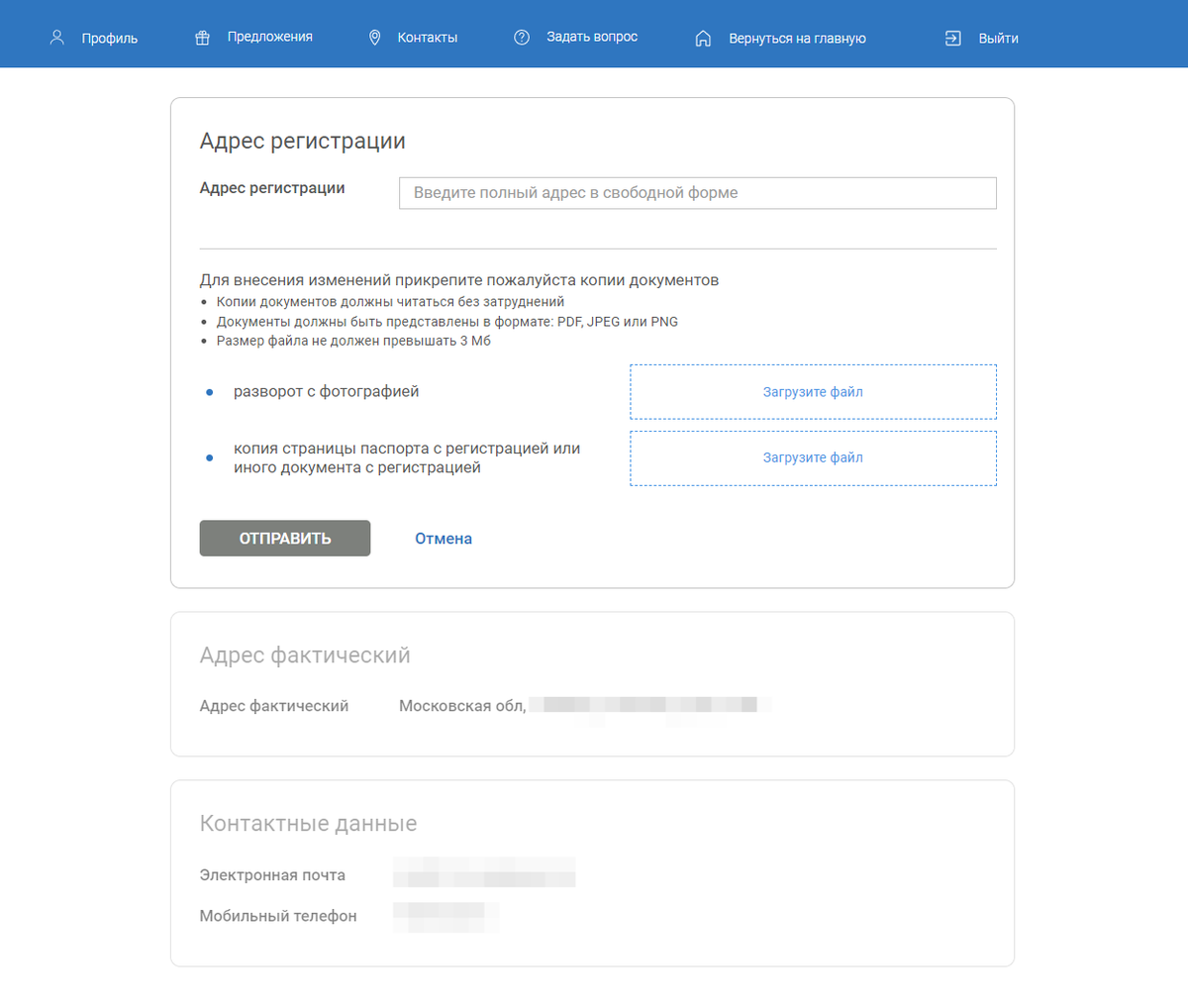Select Задать вопрос in the top bar
Viewport: 1188px width, 1008px height.
592,37
